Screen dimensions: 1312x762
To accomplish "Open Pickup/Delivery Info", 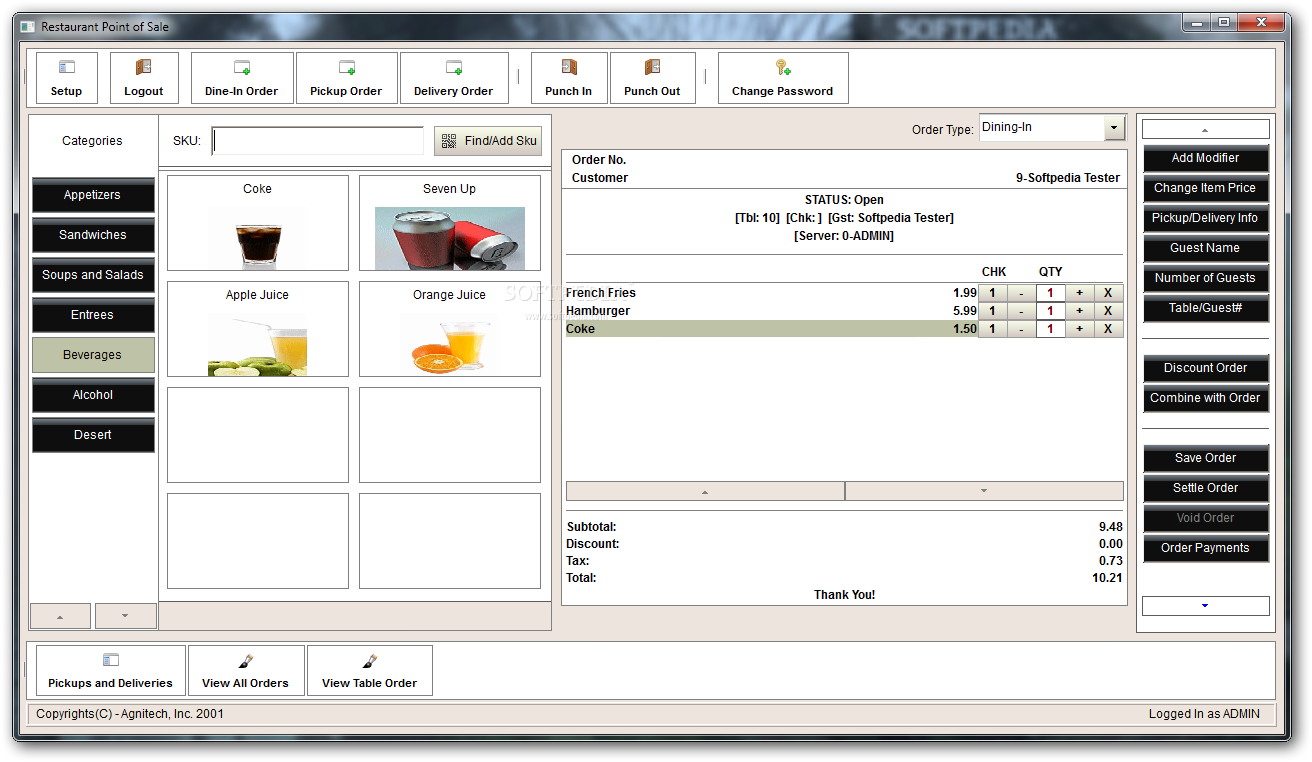I will coord(1205,218).
